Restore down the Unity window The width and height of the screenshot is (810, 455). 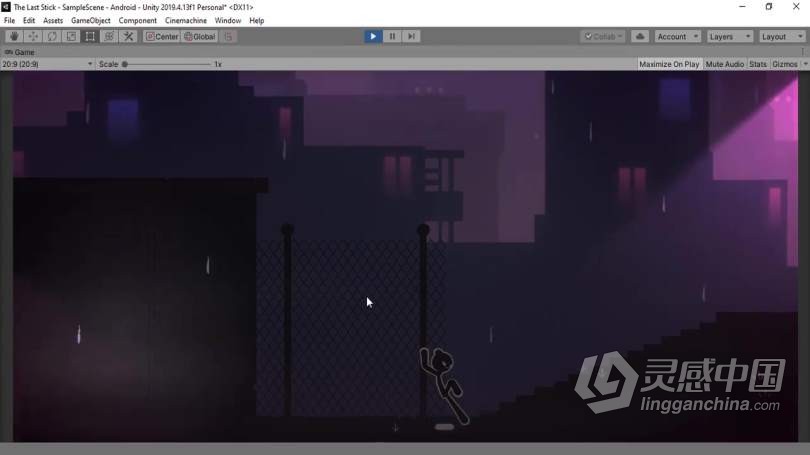coord(769,7)
